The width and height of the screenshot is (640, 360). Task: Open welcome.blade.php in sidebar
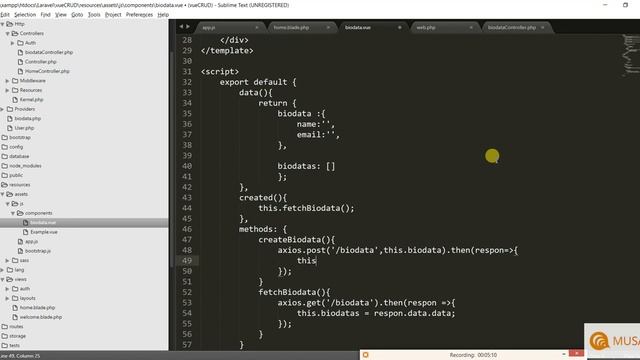[40, 317]
